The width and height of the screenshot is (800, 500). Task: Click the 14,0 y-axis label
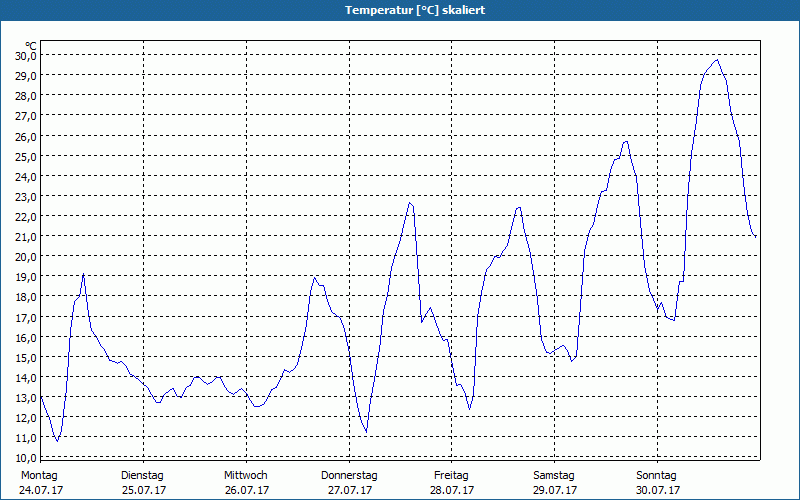[26, 378]
